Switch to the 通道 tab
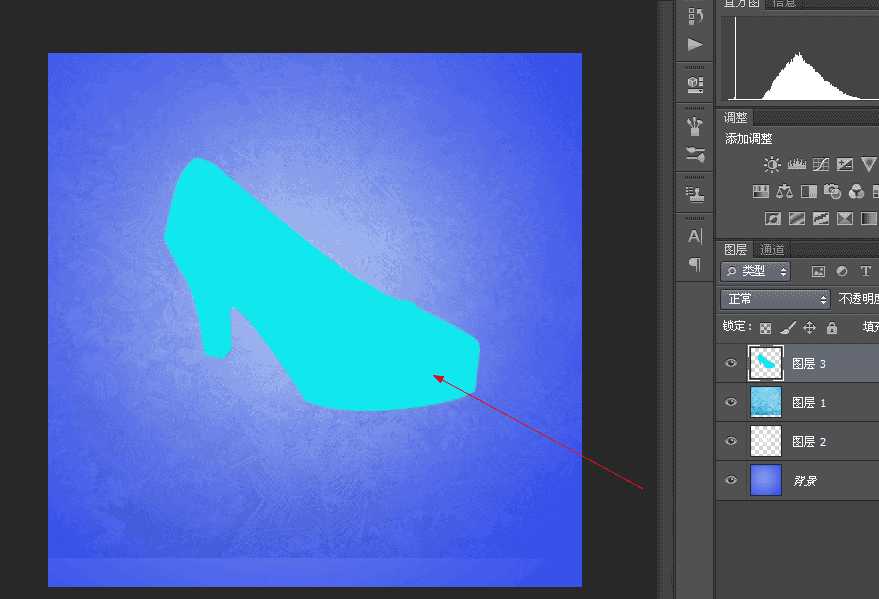 [773, 250]
